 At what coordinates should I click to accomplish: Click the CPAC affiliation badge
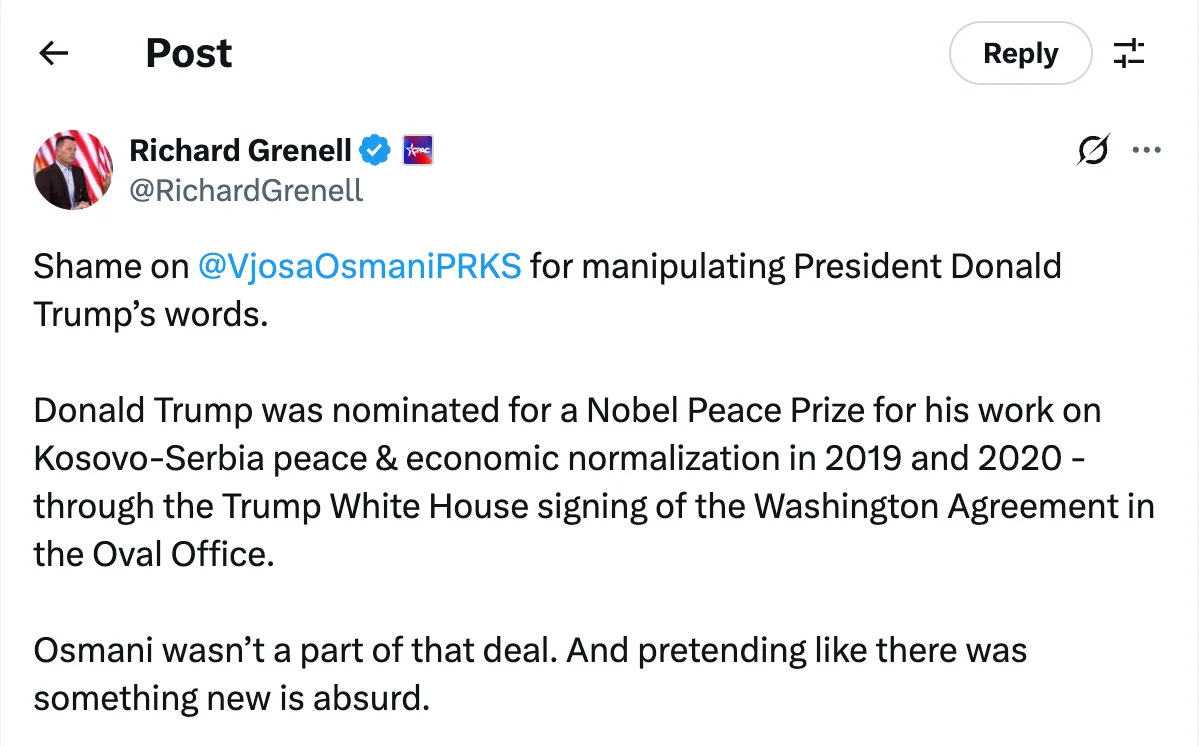(x=416, y=151)
